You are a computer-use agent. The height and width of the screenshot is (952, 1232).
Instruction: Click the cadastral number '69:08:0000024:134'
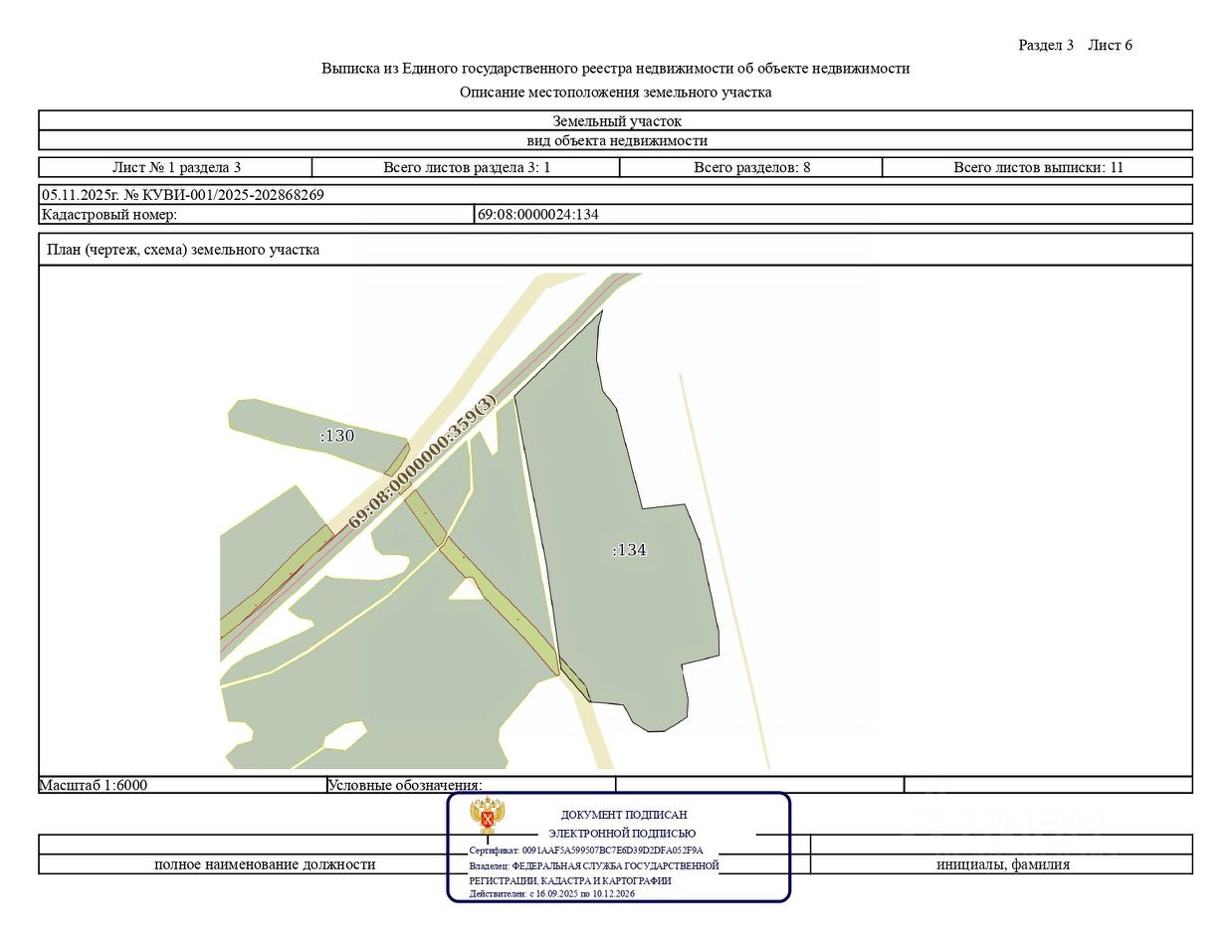pyautogui.click(x=538, y=214)
